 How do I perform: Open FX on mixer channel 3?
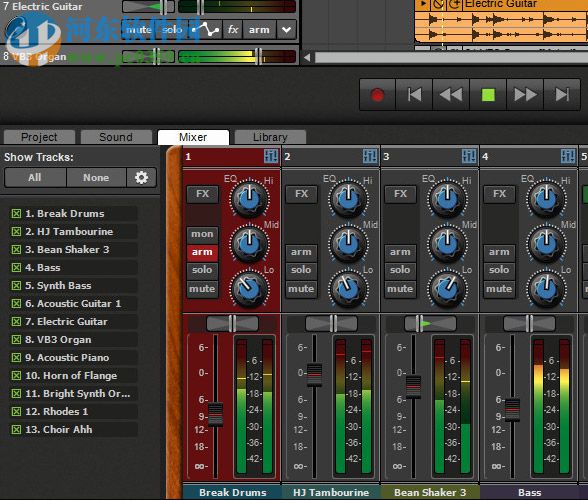pos(400,194)
